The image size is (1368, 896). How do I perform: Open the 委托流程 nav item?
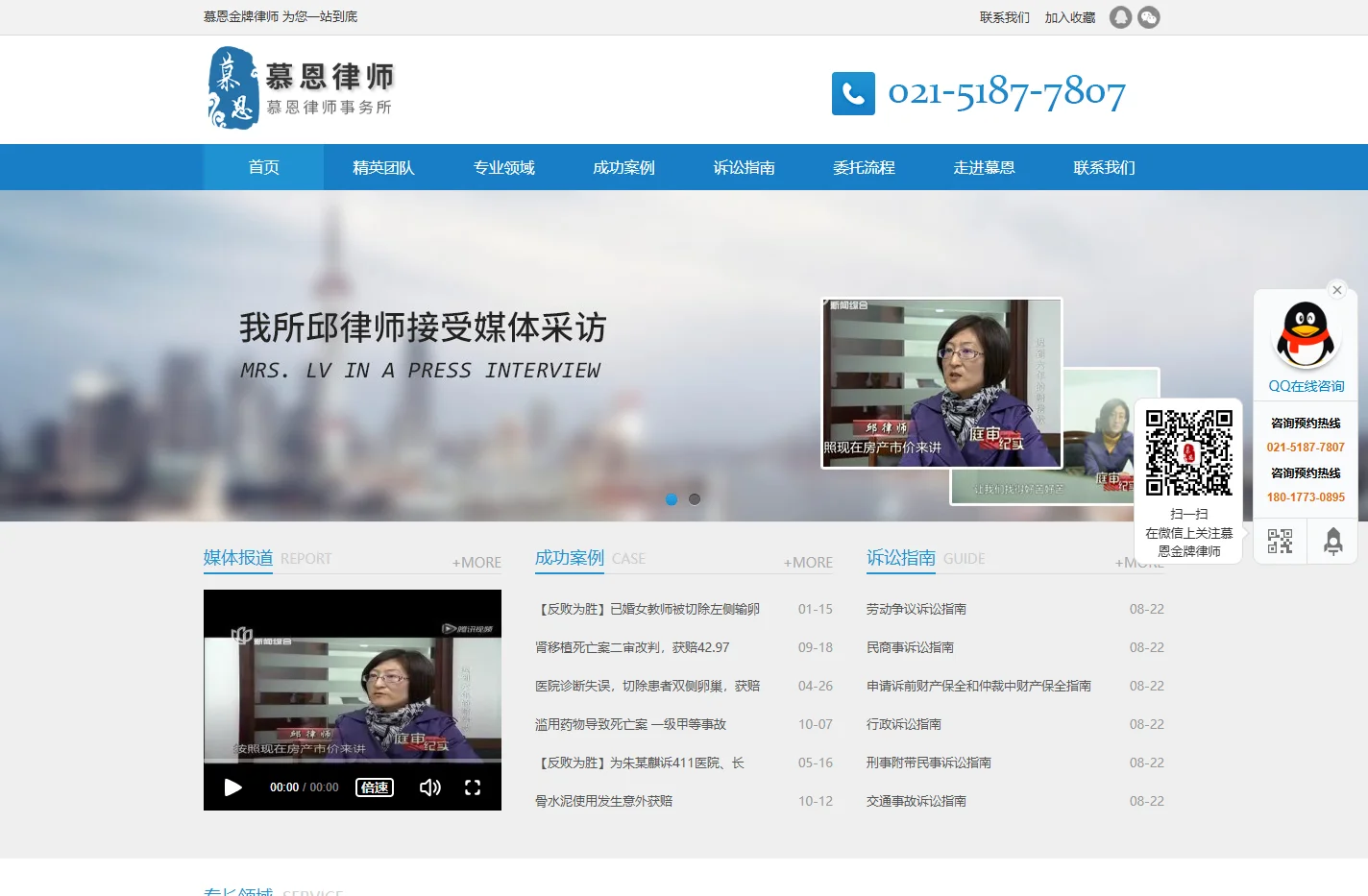[x=864, y=167]
